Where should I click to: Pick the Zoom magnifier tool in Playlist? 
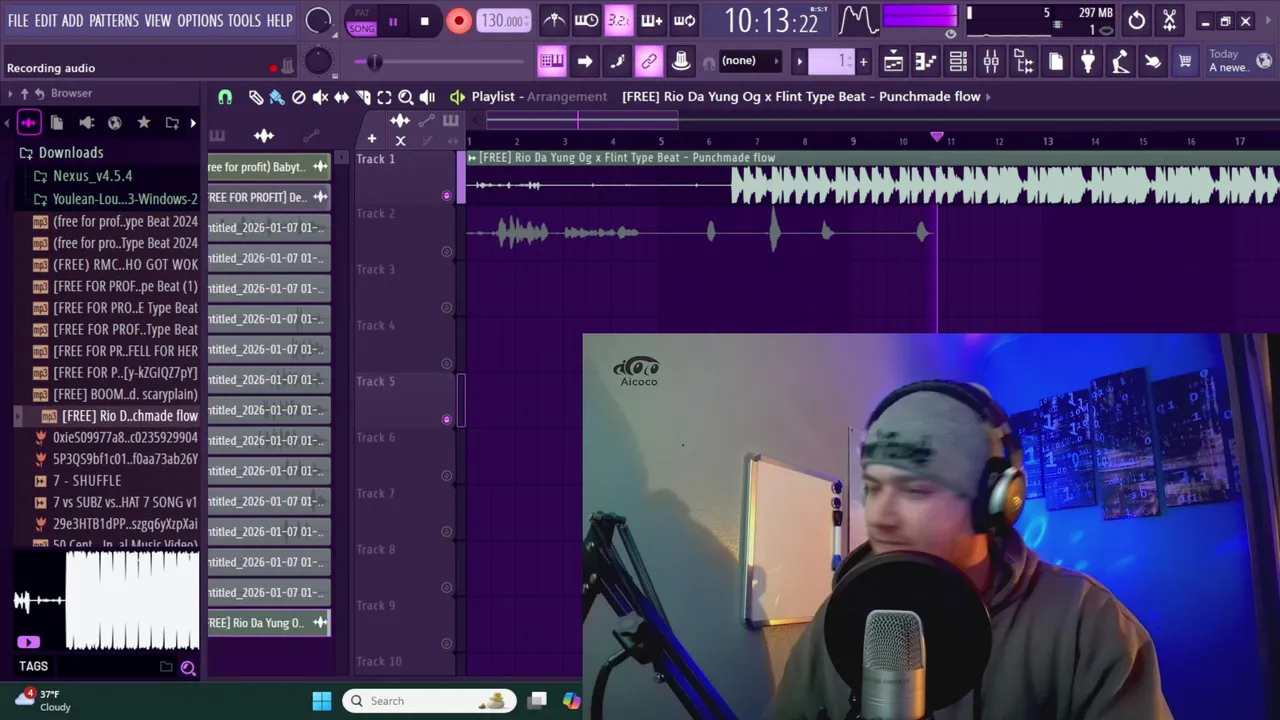(406, 97)
